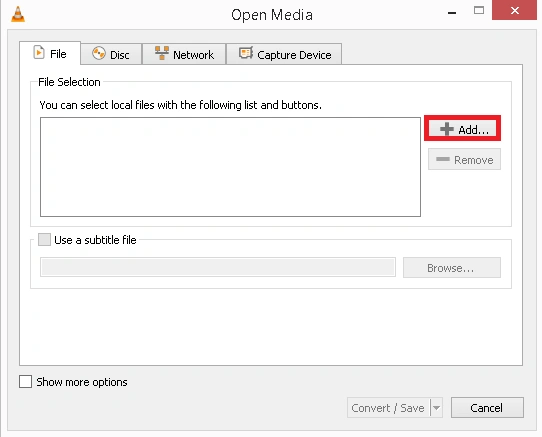Toggle the Show more options checkbox
Viewport: 542px width, 437px height.
tap(25, 382)
